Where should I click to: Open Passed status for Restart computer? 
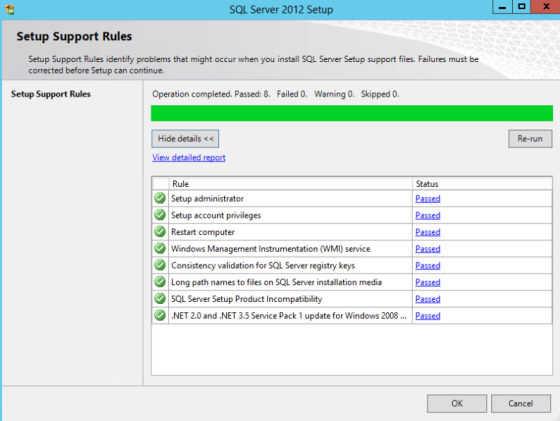tap(428, 232)
